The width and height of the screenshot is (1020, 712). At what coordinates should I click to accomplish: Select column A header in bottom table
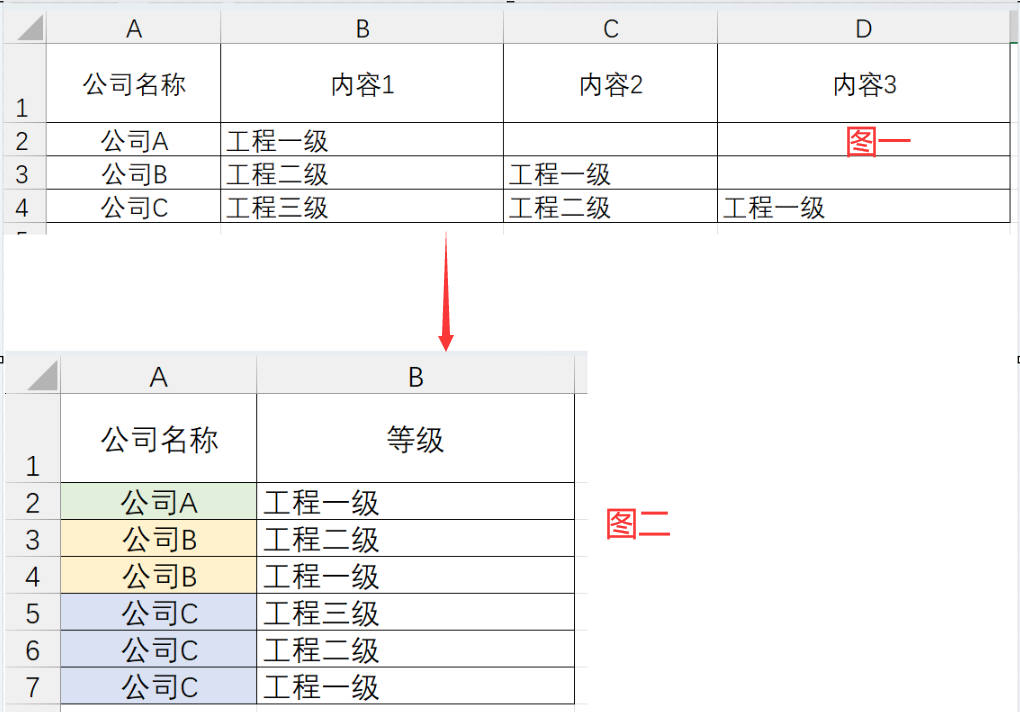click(x=158, y=376)
